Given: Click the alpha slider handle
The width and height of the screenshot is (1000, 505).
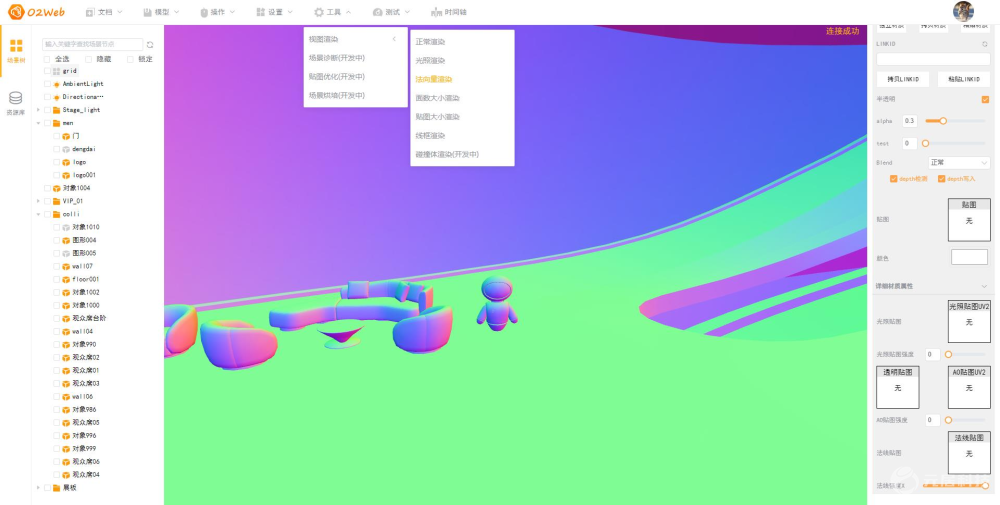Looking at the screenshot, I should point(943,121).
